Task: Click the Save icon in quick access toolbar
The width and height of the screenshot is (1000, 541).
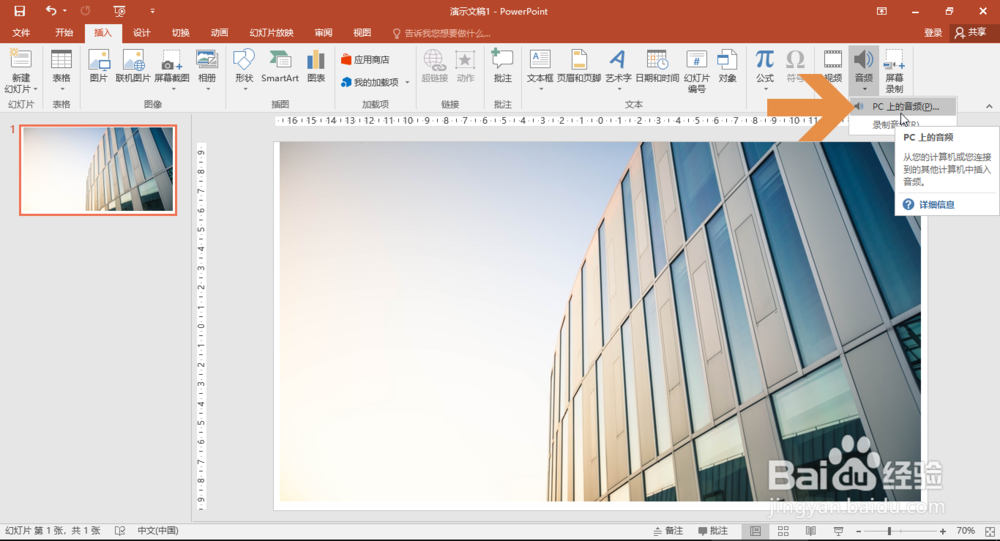Action: point(20,11)
